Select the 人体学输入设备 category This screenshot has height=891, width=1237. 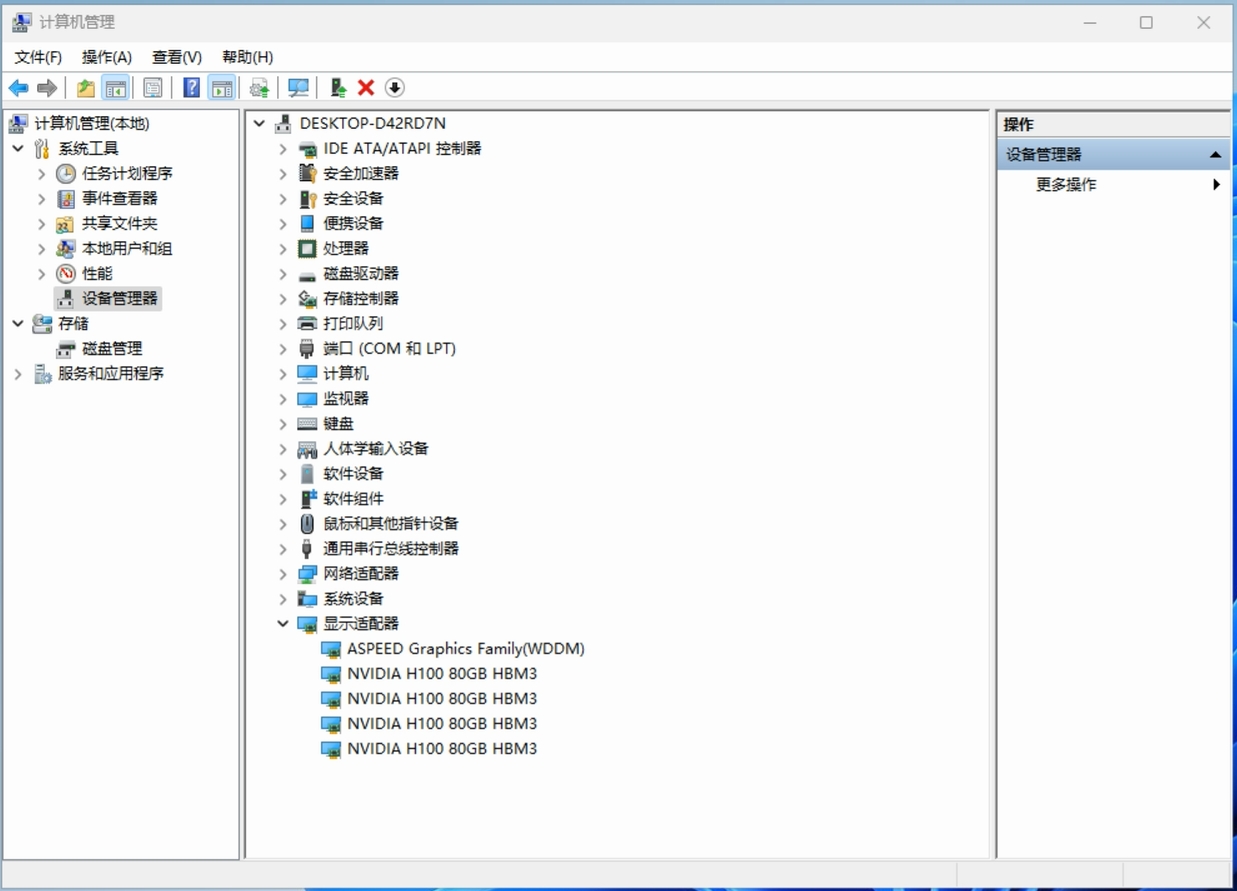click(376, 448)
